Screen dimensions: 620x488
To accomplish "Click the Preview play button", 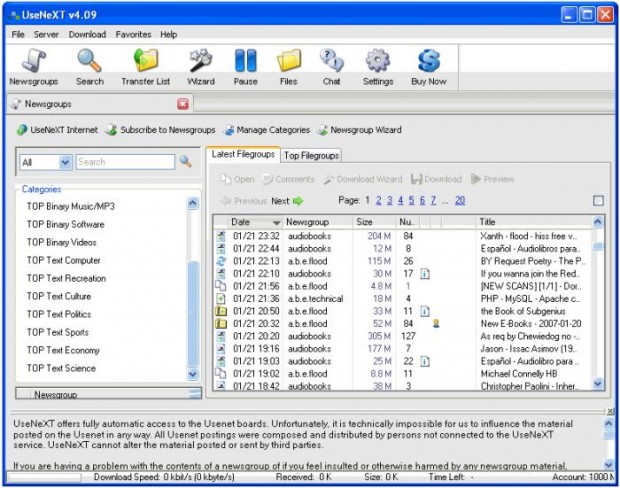I will 493,179.
